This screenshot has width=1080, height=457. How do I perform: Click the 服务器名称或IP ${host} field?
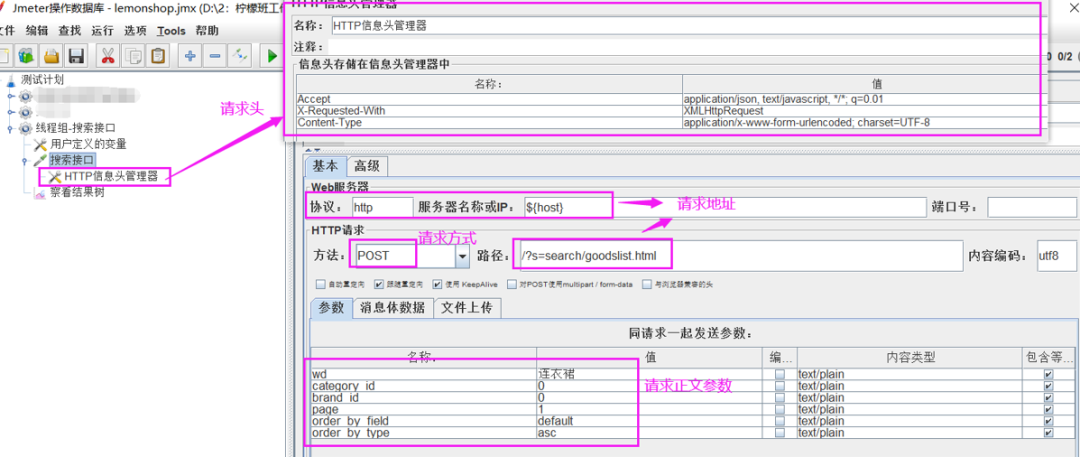pyautogui.click(x=724, y=206)
